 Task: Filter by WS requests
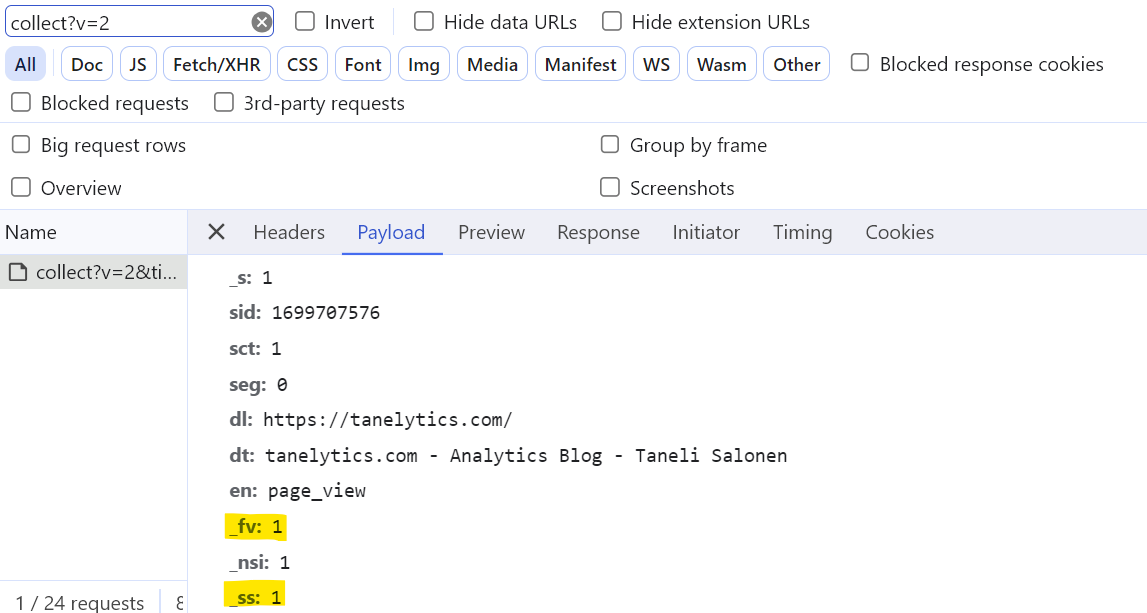(x=657, y=64)
